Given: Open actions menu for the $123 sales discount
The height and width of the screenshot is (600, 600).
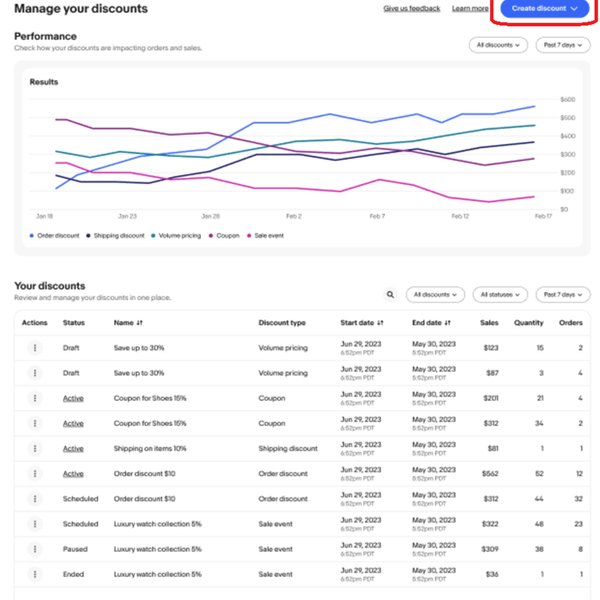Looking at the screenshot, I should click(x=35, y=348).
